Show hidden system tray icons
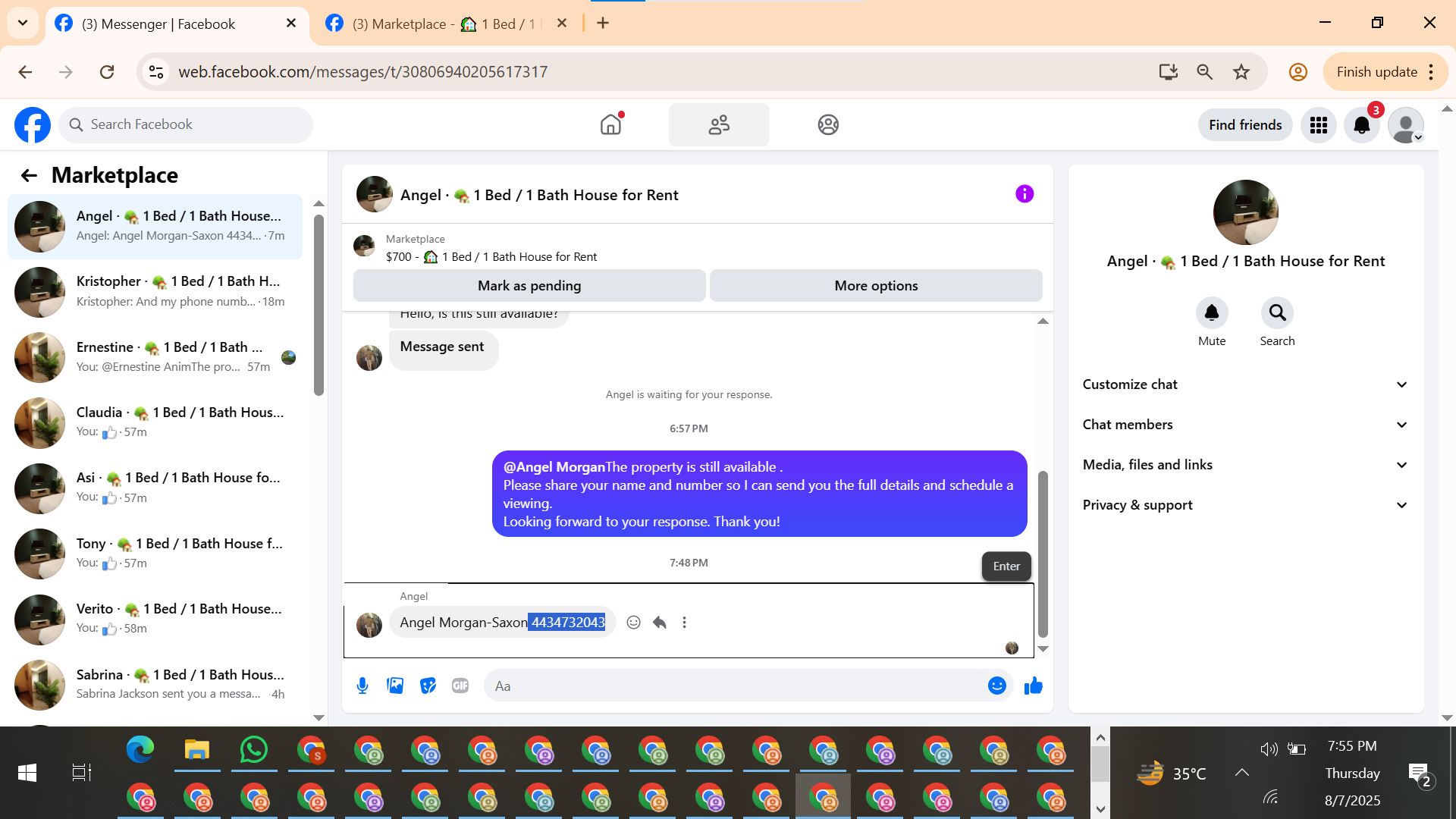Image resolution: width=1456 pixels, height=819 pixels. coord(1241,773)
